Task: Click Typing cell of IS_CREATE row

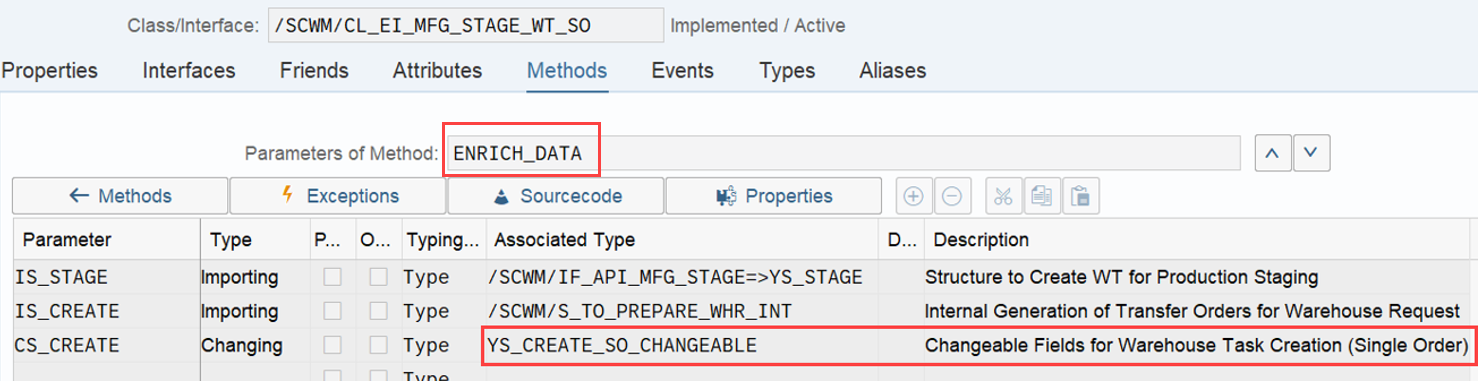Action: coord(443,311)
